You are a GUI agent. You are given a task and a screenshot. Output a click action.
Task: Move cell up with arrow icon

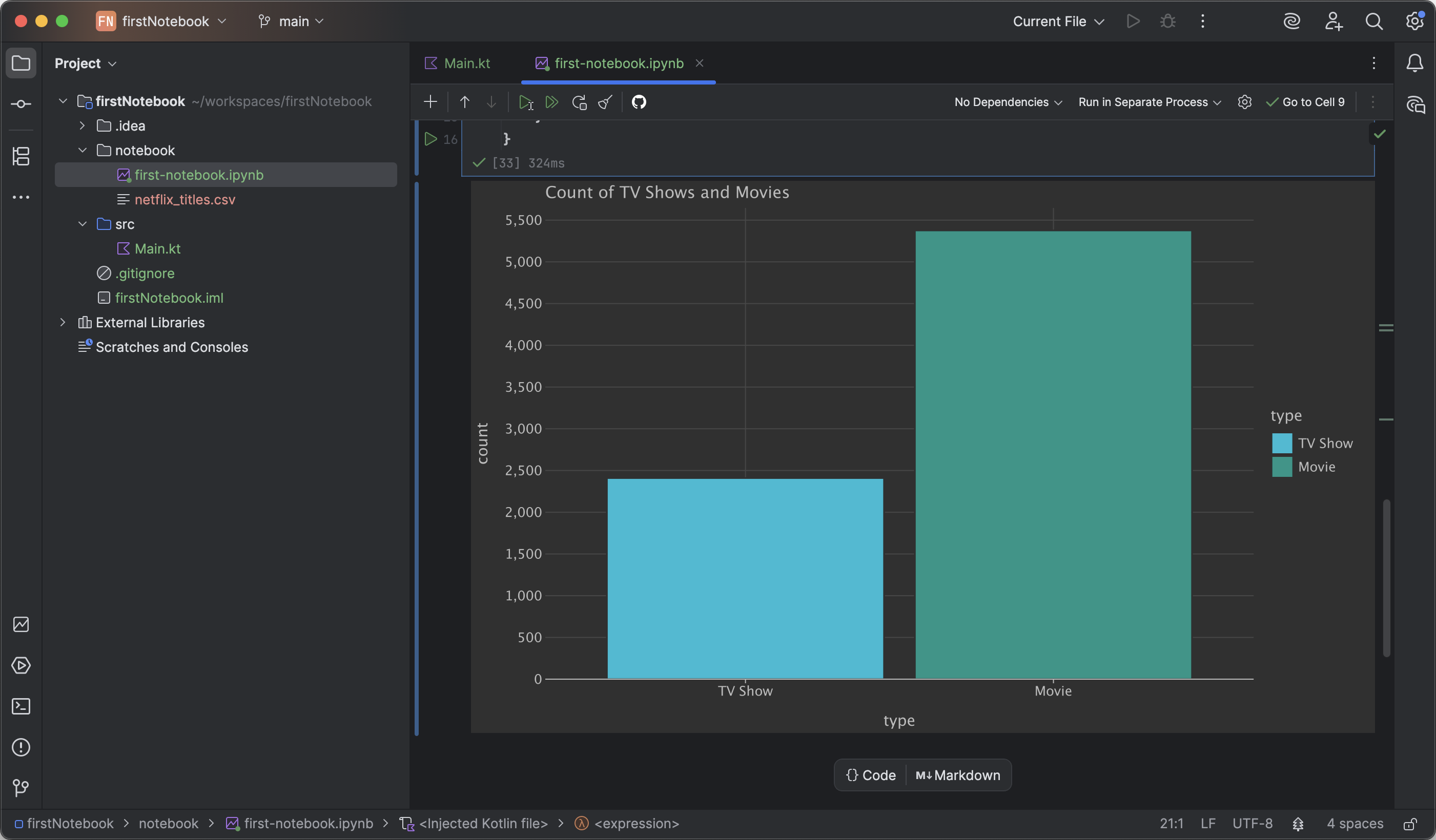464,102
